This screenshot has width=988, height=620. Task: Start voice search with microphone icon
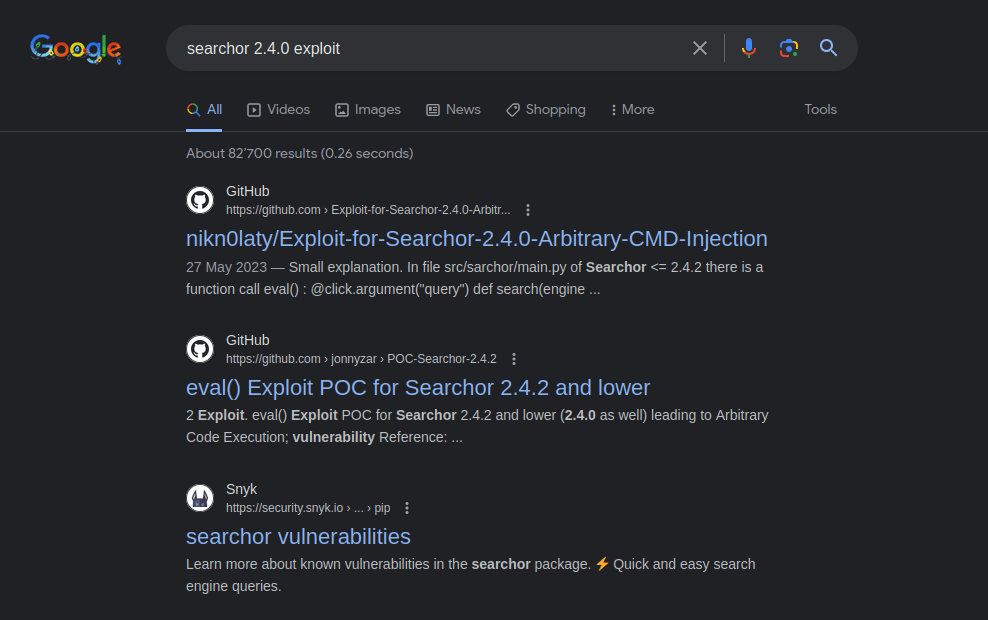click(x=749, y=48)
